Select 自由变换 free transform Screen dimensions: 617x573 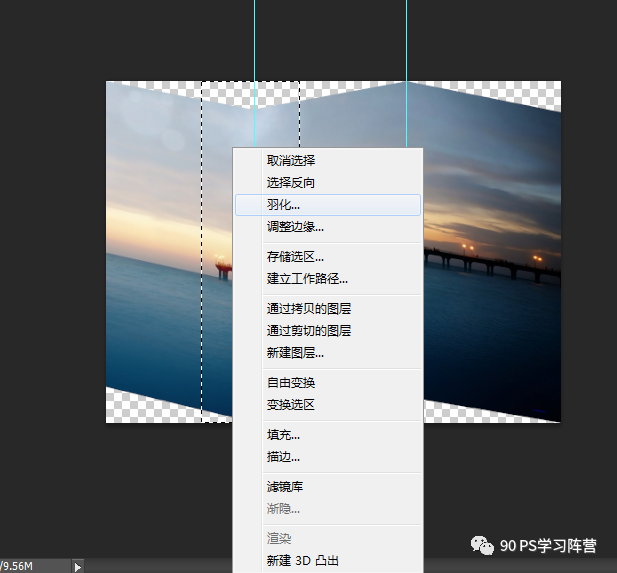pyautogui.click(x=328, y=383)
